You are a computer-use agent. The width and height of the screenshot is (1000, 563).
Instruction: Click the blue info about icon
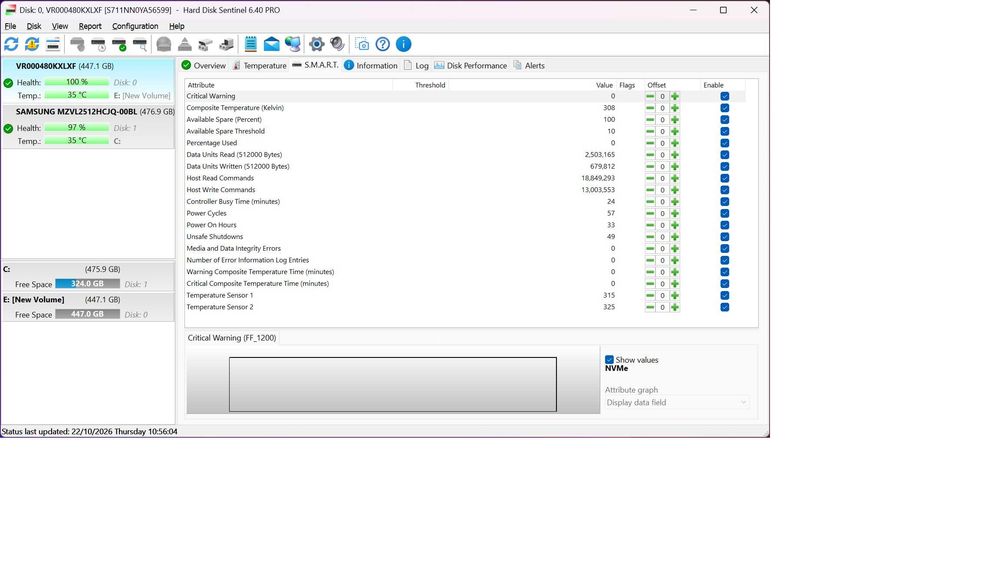(x=404, y=44)
